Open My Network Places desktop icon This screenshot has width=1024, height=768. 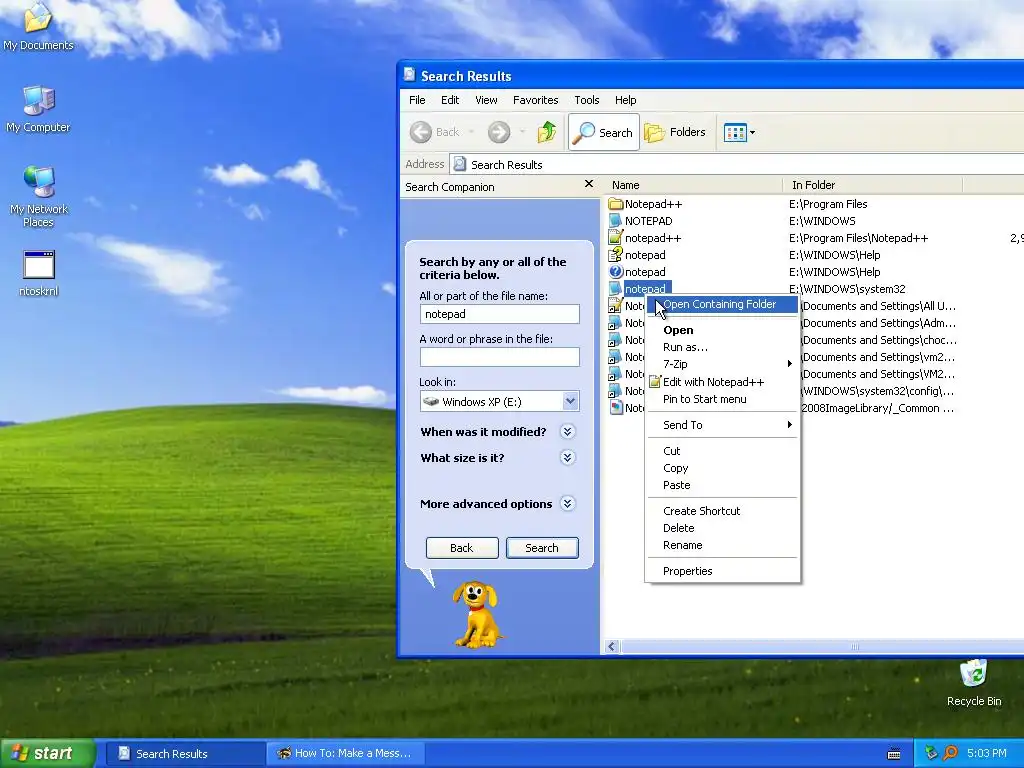(x=39, y=196)
